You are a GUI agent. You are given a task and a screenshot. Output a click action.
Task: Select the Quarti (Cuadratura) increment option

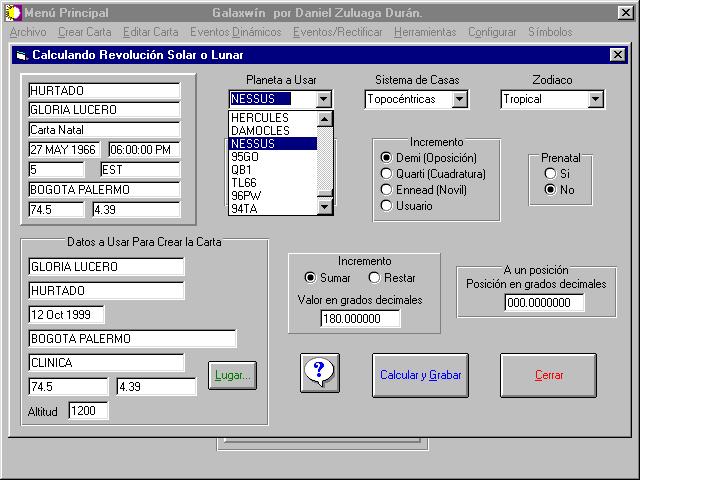[x=386, y=173]
